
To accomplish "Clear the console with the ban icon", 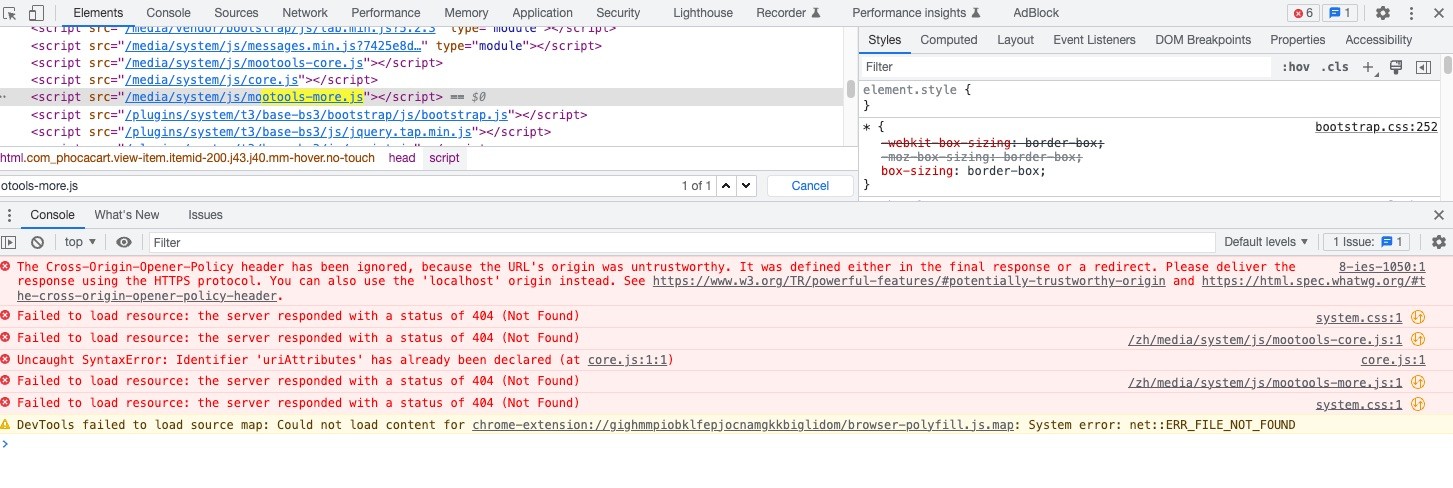I will coord(37,242).
